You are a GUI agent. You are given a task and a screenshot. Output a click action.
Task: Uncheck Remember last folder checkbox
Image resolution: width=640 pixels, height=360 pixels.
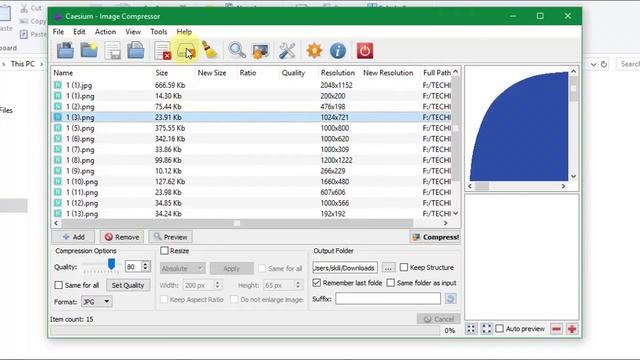point(316,282)
